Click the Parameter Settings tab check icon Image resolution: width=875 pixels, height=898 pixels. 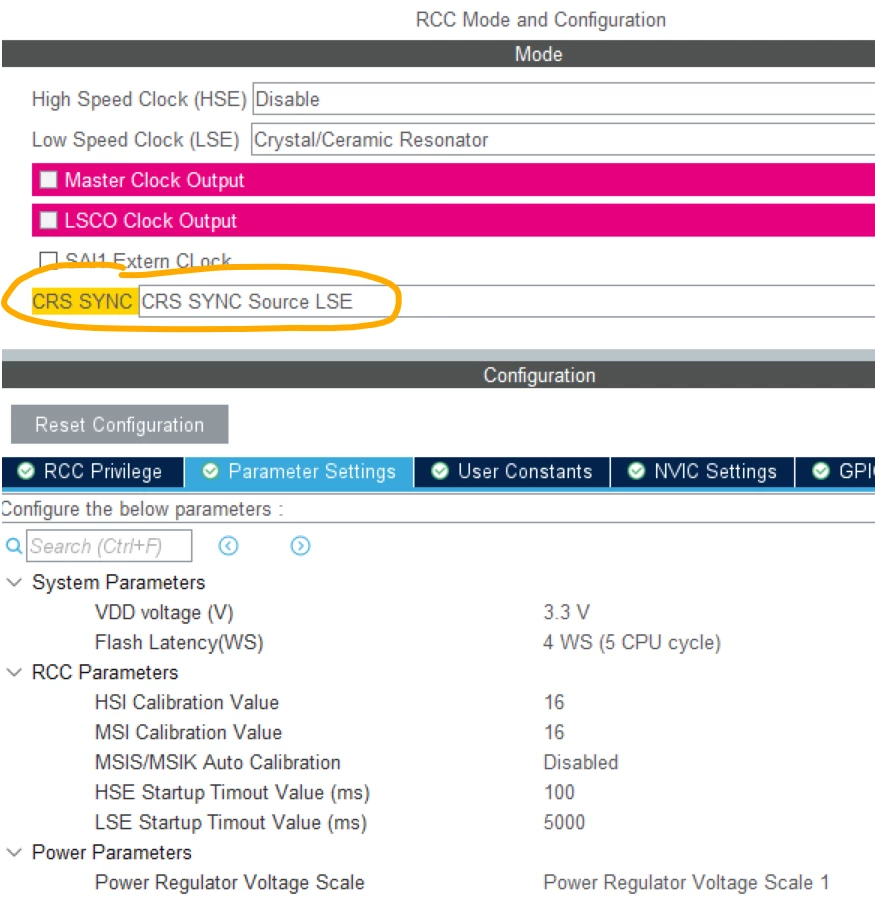(210, 471)
